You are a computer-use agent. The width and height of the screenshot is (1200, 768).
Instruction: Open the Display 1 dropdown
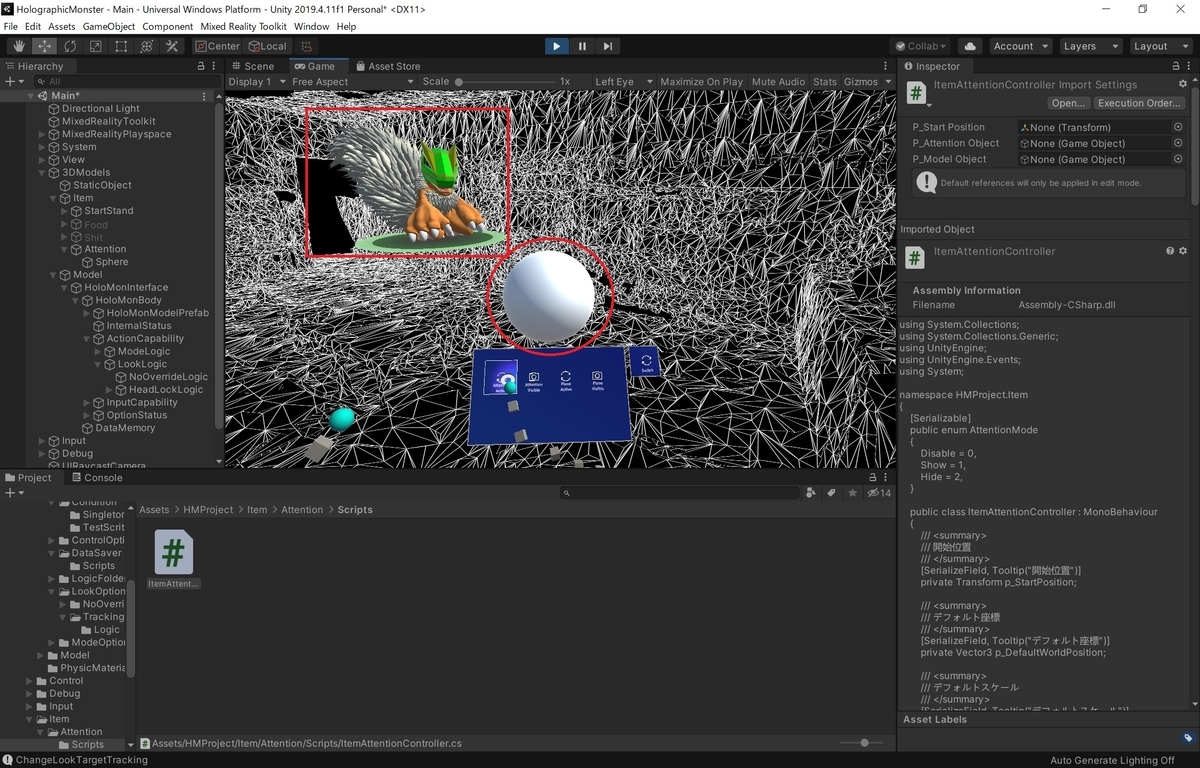[x=256, y=82]
